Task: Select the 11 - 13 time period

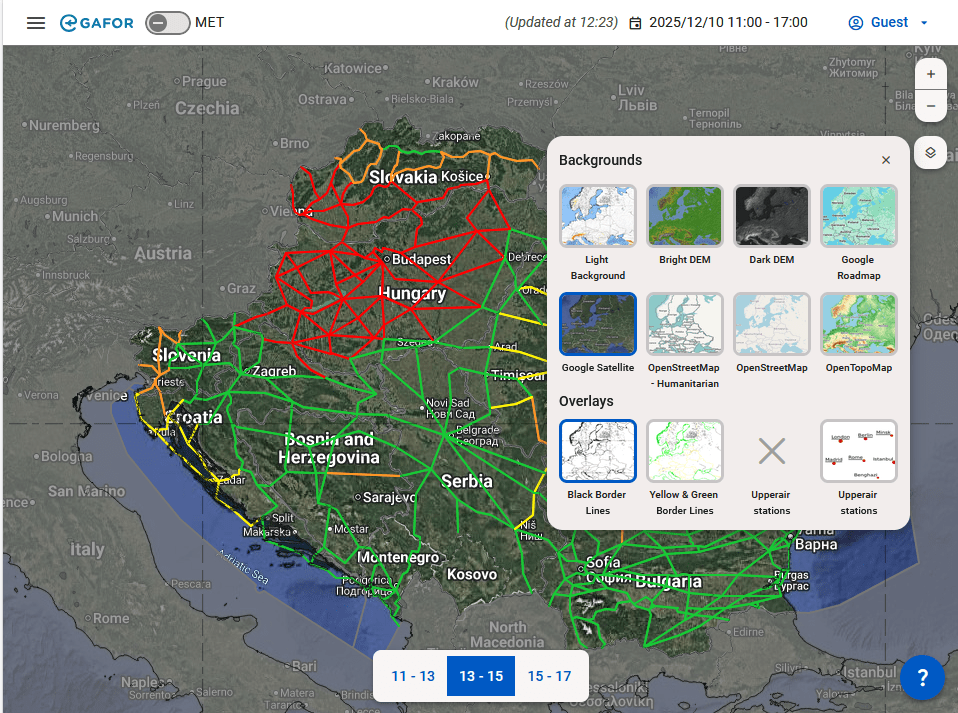Action: [x=413, y=676]
